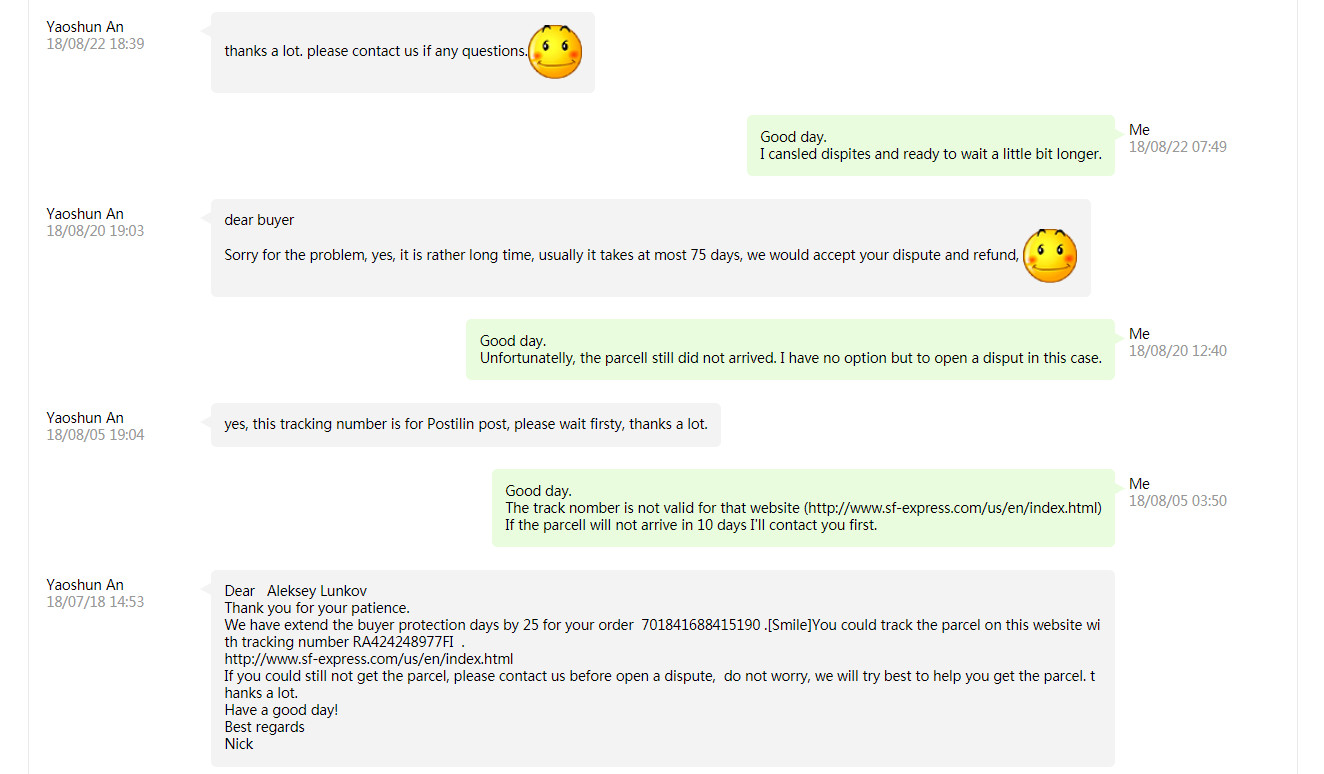Open Yaoshun An's name above 18/08/22 18:39
Viewport: 1324px width, 774px height.
point(85,27)
